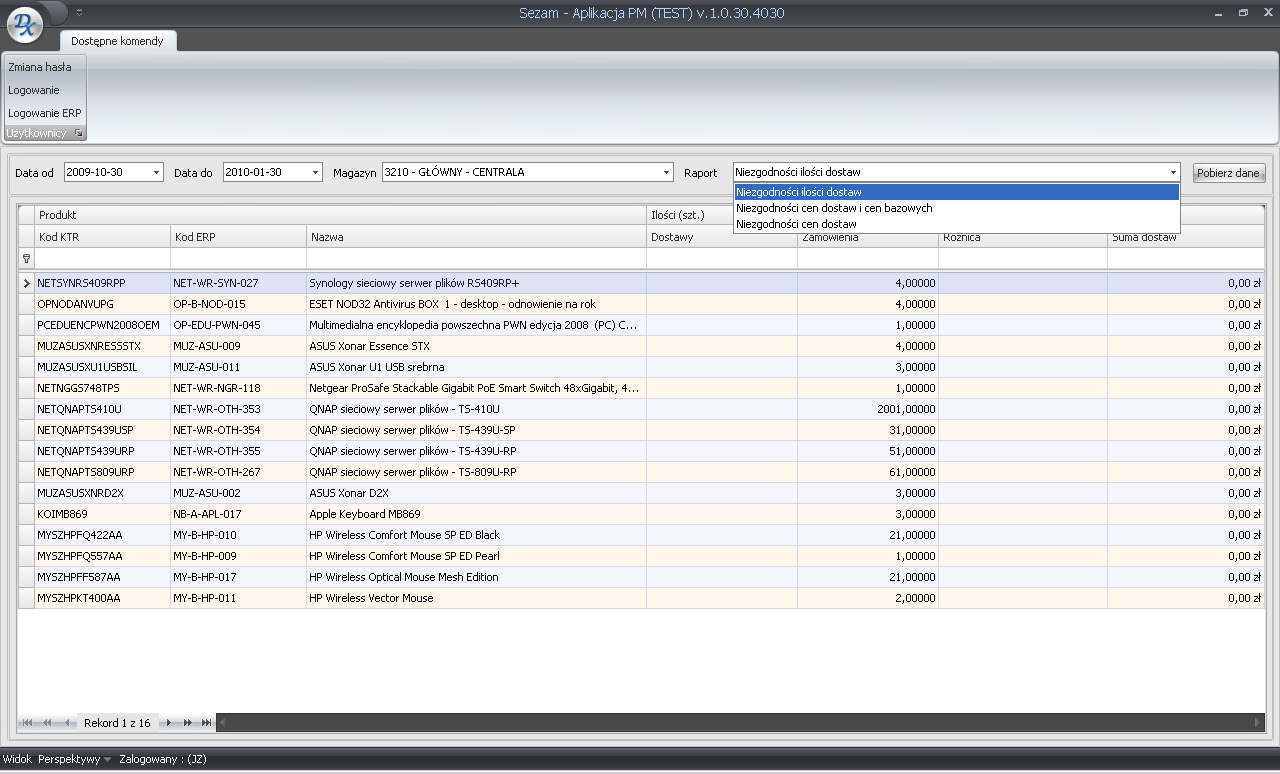1280x774 pixels.
Task: Collapse the Raport dropdown via its arrow
Action: (x=1173, y=173)
